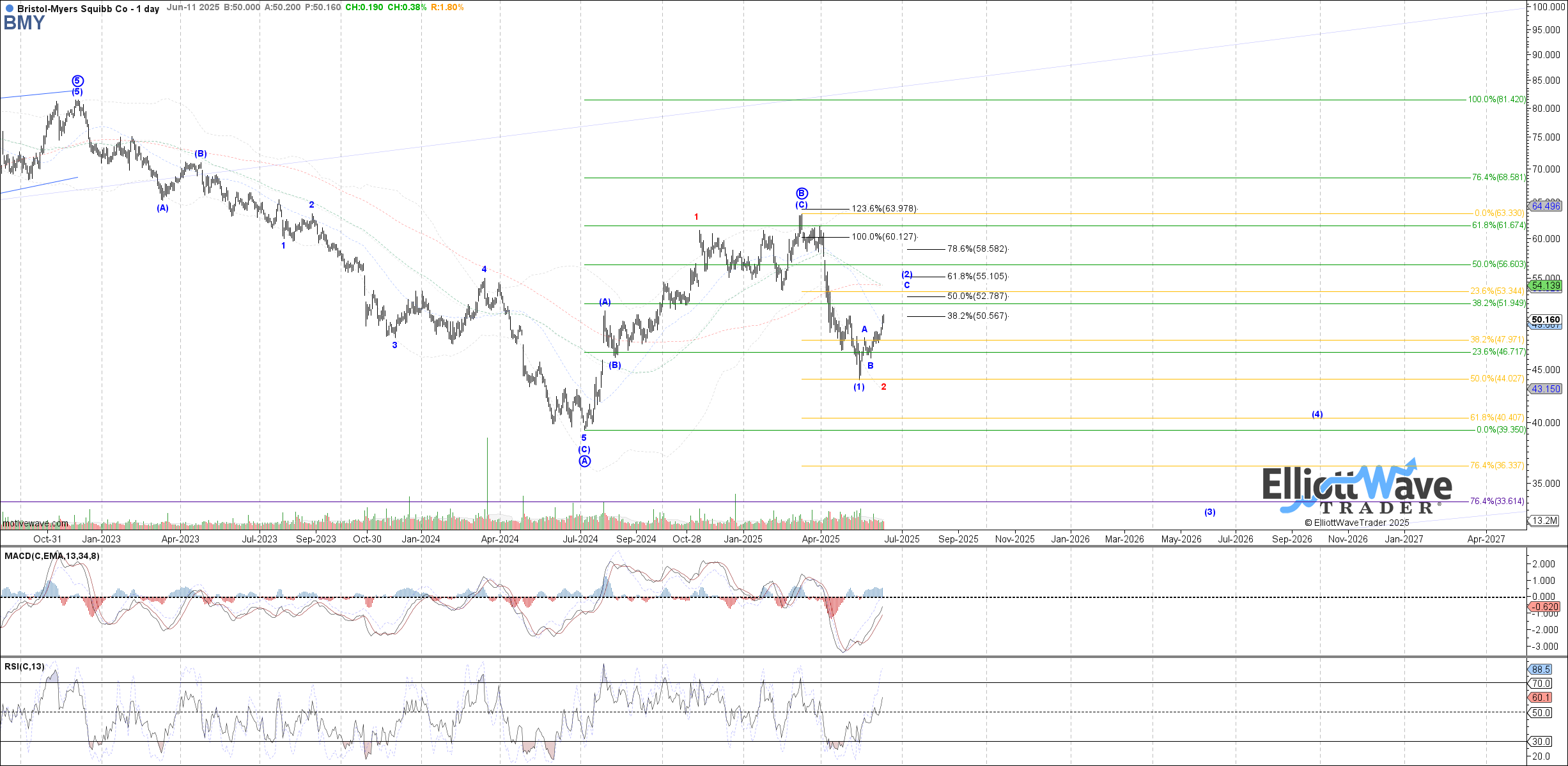Click the Apr-2025 date on the time axis
The height and width of the screenshot is (766, 1568).
coord(821,539)
